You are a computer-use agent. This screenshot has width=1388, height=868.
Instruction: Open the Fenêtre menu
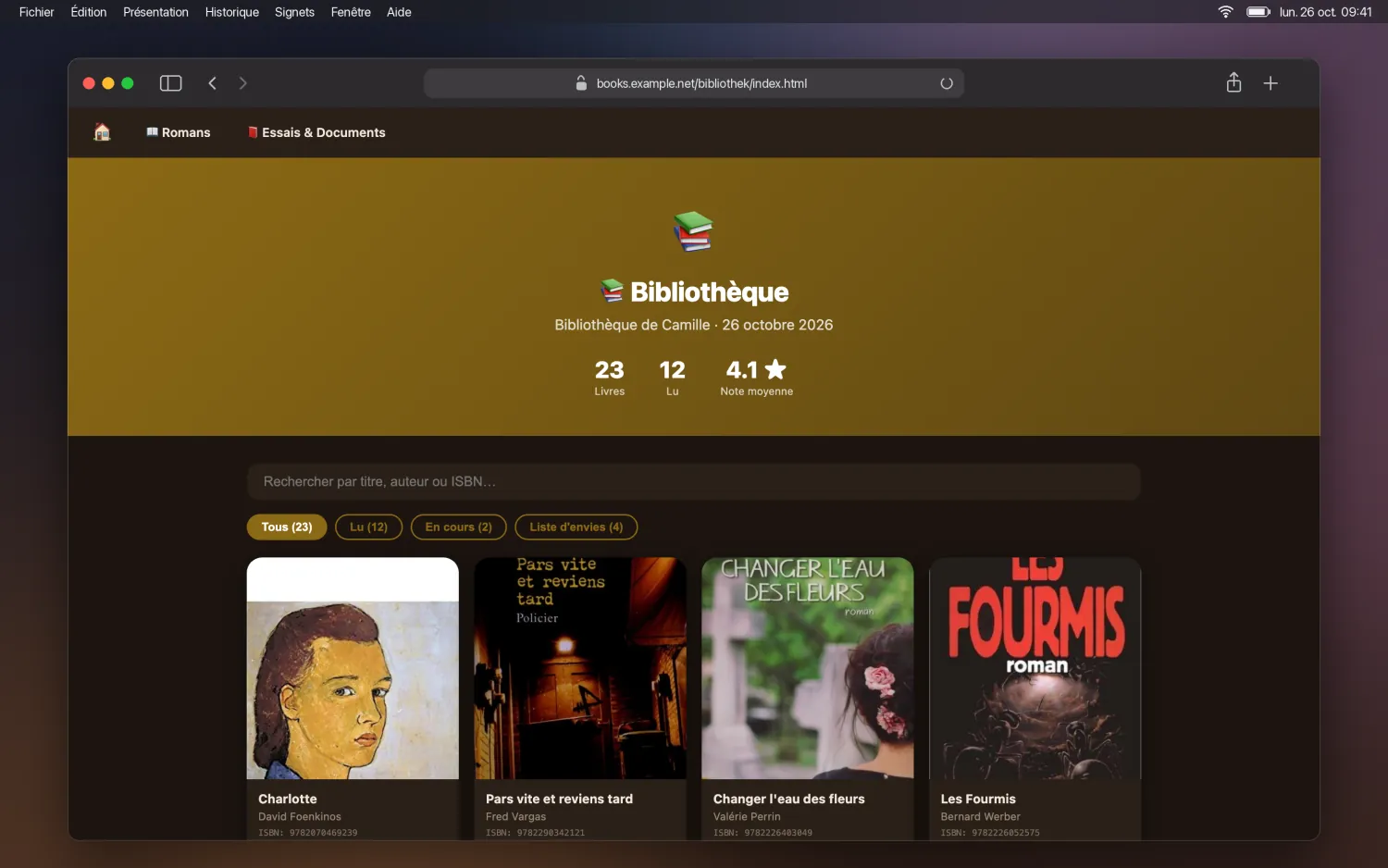(351, 12)
